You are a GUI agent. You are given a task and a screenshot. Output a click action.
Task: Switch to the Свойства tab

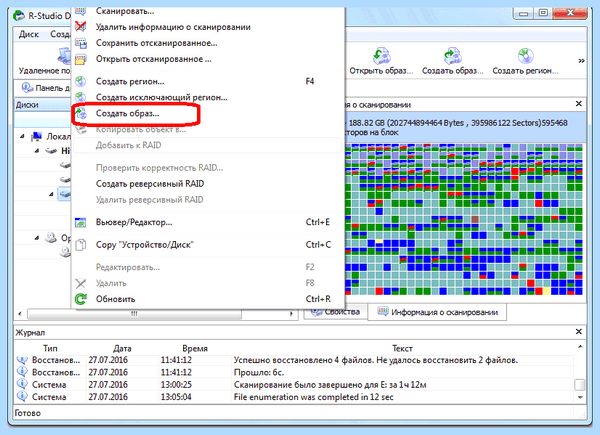pos(335,312)
